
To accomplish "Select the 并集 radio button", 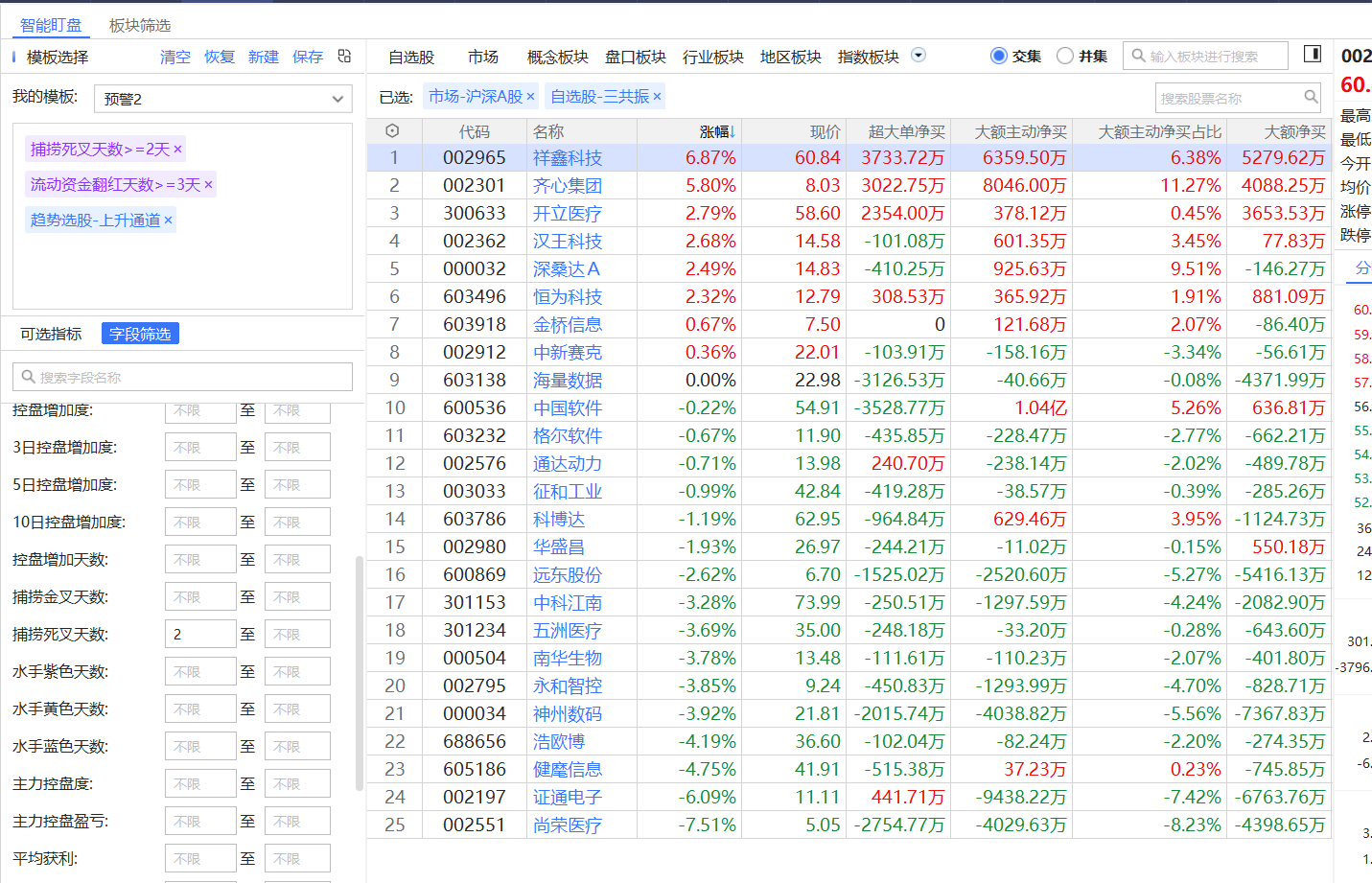I will click(1064, 56).
